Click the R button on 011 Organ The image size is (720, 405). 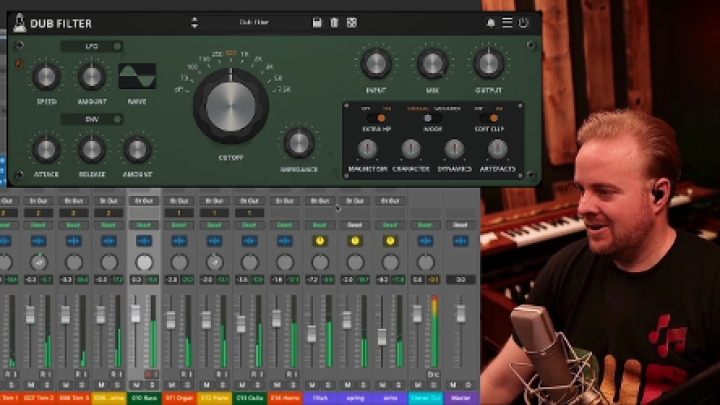(184, 374)
